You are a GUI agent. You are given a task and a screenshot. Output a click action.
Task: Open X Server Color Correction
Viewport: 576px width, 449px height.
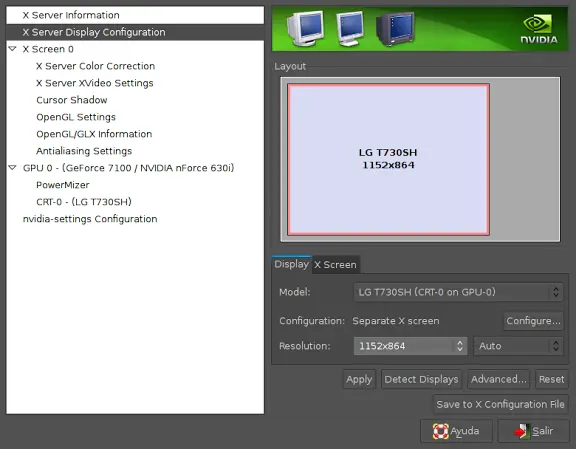tap(96, 66)
